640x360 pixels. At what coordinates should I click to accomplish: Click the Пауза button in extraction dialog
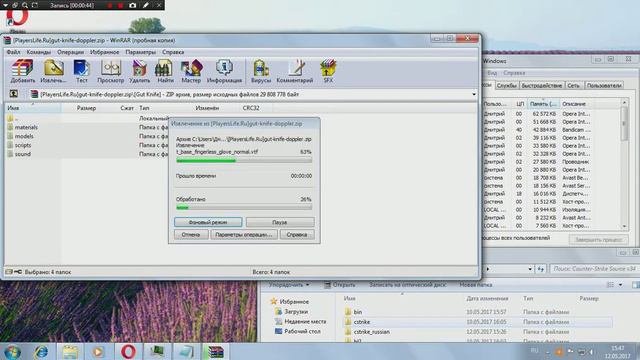point(280,222)
